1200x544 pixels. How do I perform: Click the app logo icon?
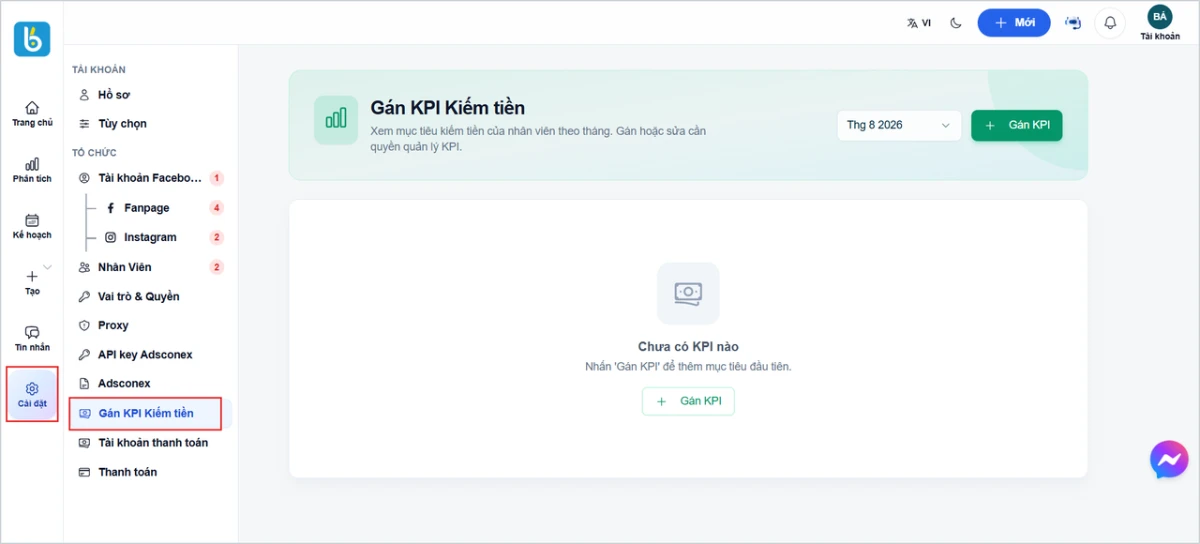click(32, 39)
